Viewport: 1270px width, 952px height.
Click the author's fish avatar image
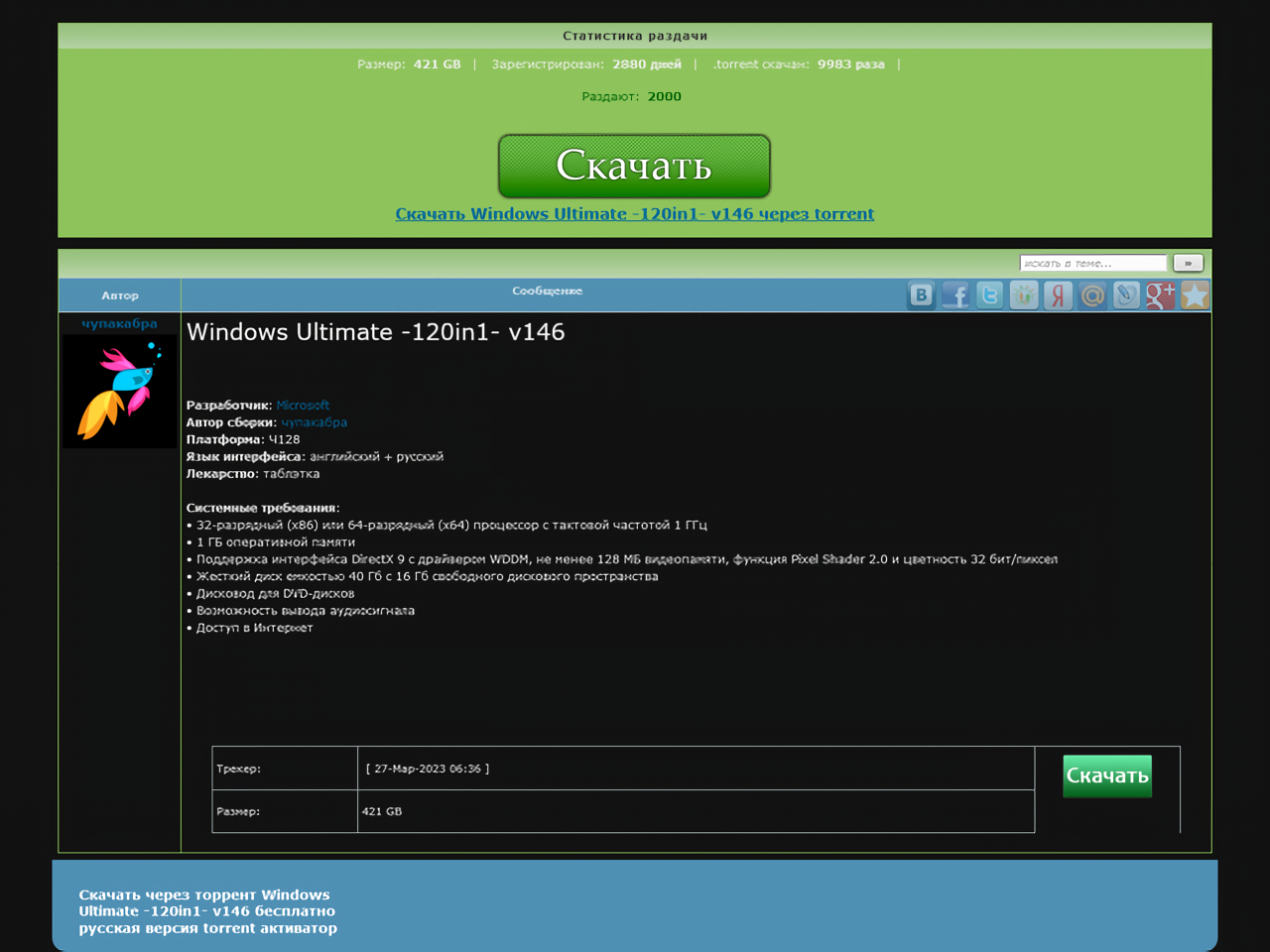119,391
